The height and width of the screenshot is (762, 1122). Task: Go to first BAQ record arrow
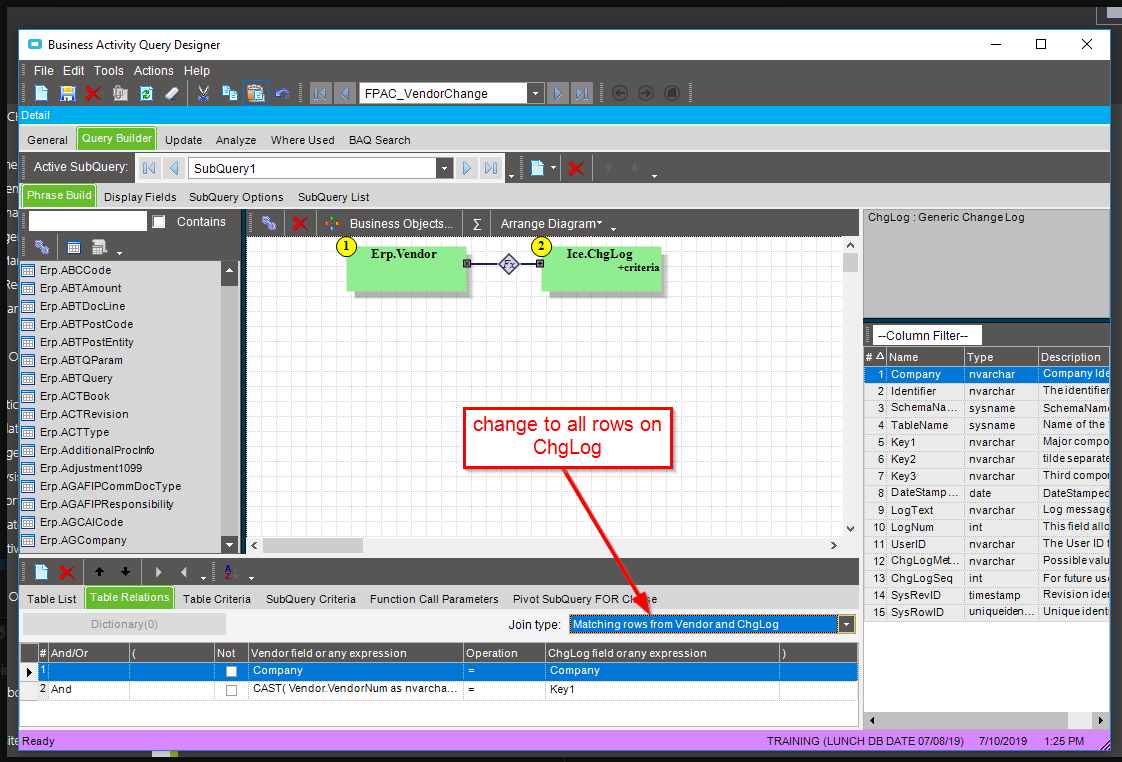321,93
